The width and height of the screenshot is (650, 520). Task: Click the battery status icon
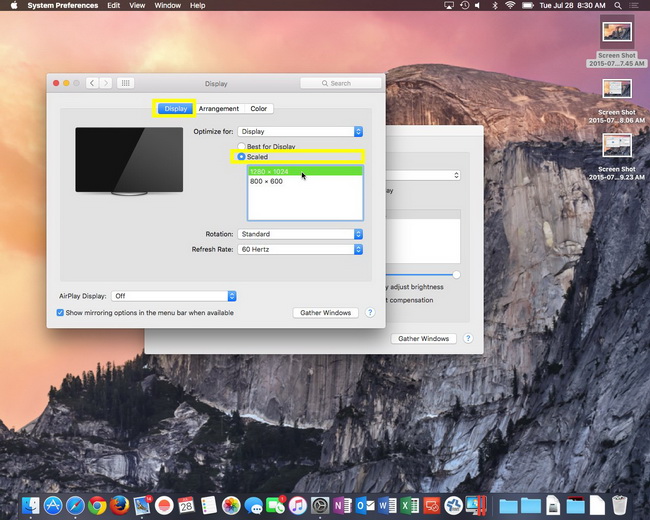[x=527, y=5]
